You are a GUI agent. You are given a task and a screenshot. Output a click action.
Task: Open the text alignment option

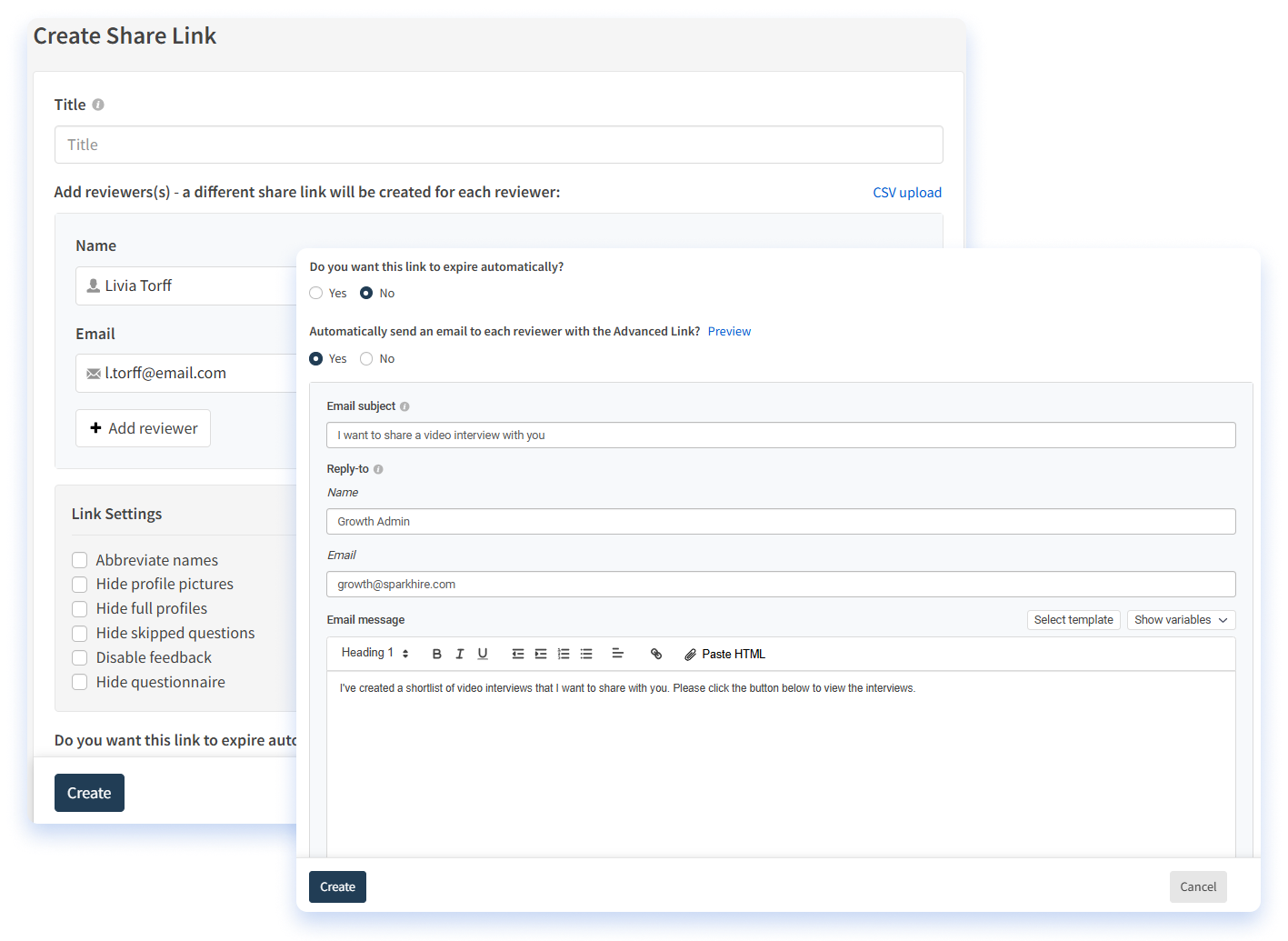click(x=617, y=654)
